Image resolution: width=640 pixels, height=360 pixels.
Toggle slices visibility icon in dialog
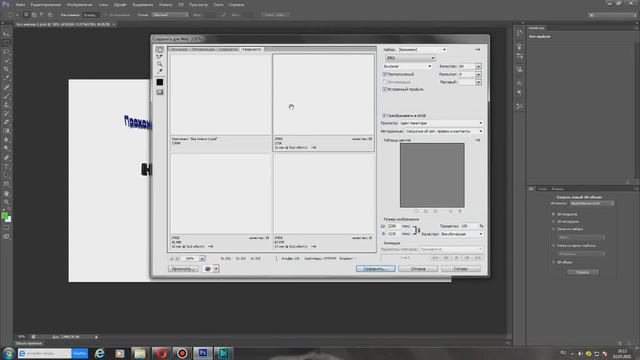[160, 92]
